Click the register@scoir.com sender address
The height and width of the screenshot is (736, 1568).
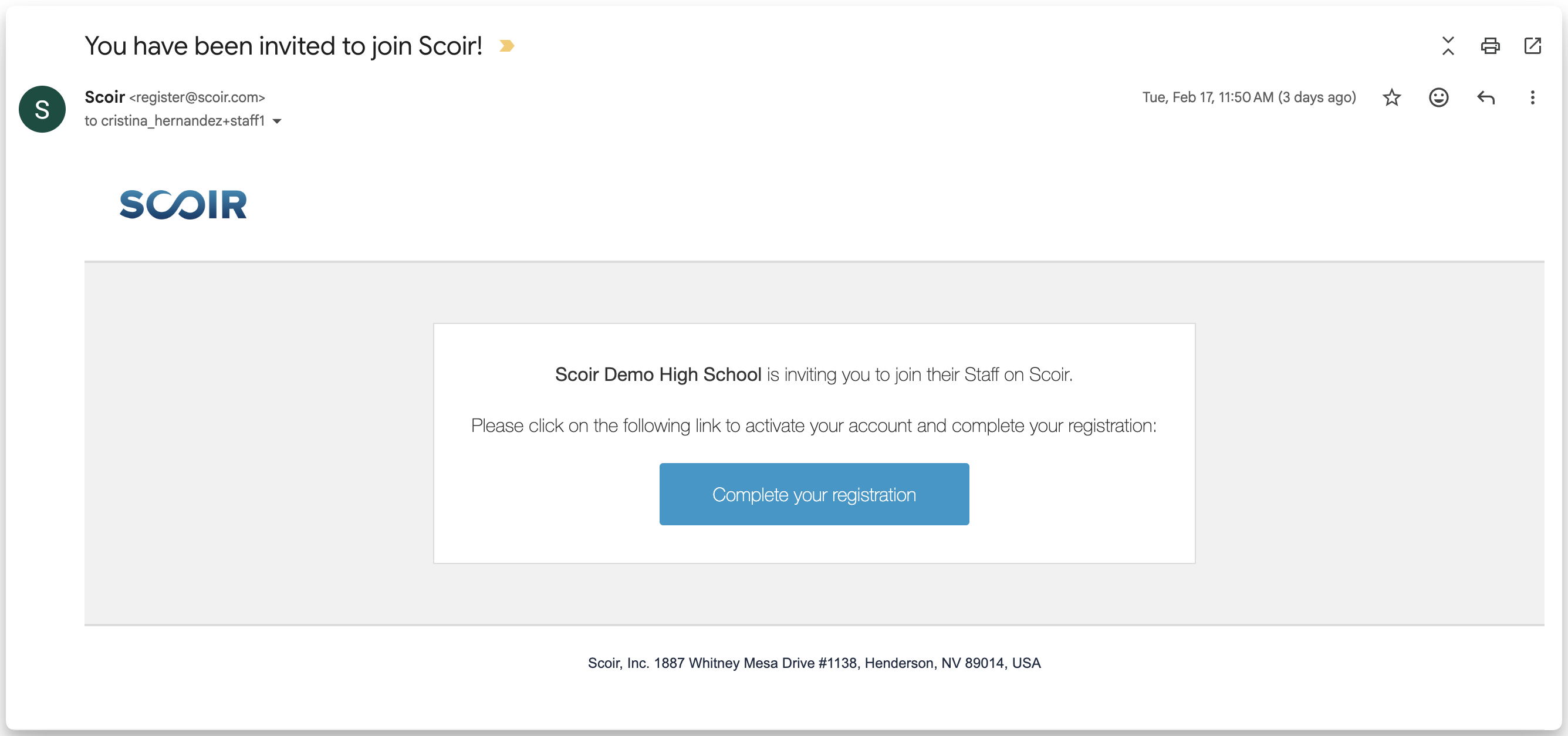click(x=197, y=97)
